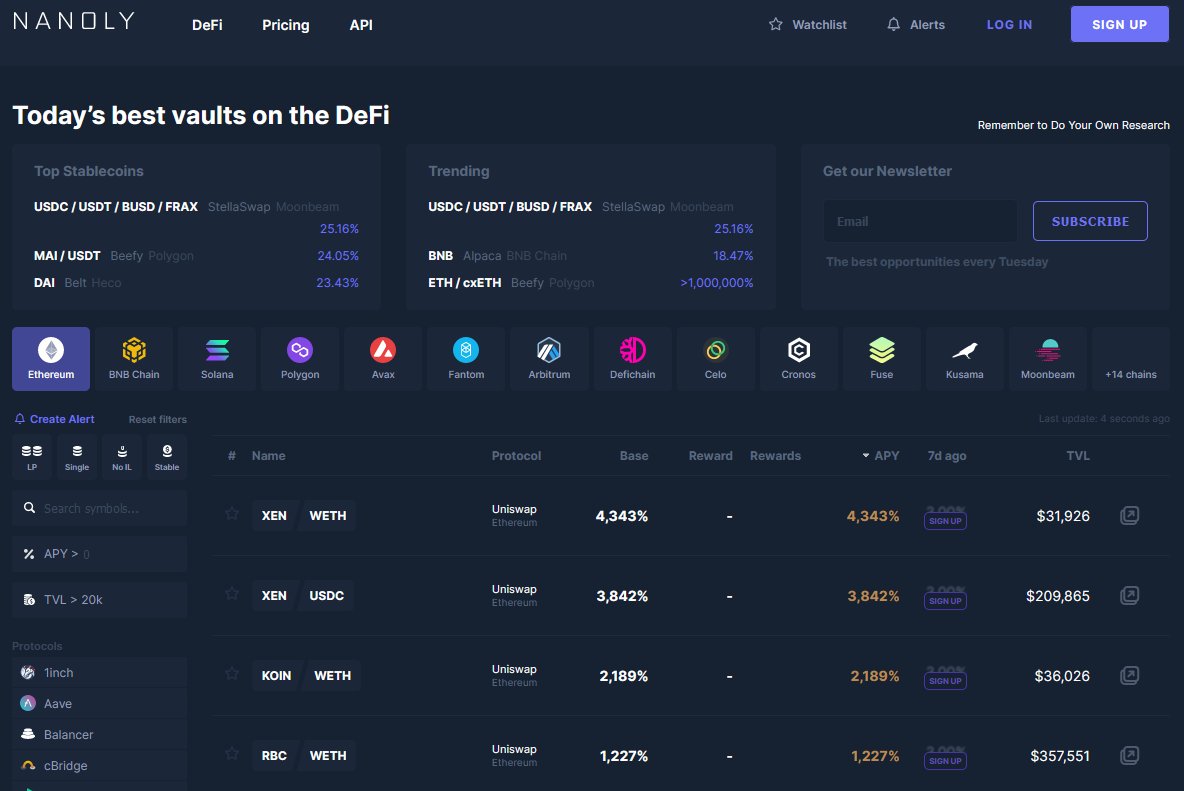Sort table by 7d ago column
This screenshot has height=791, width=1184.
click(947, 456)
